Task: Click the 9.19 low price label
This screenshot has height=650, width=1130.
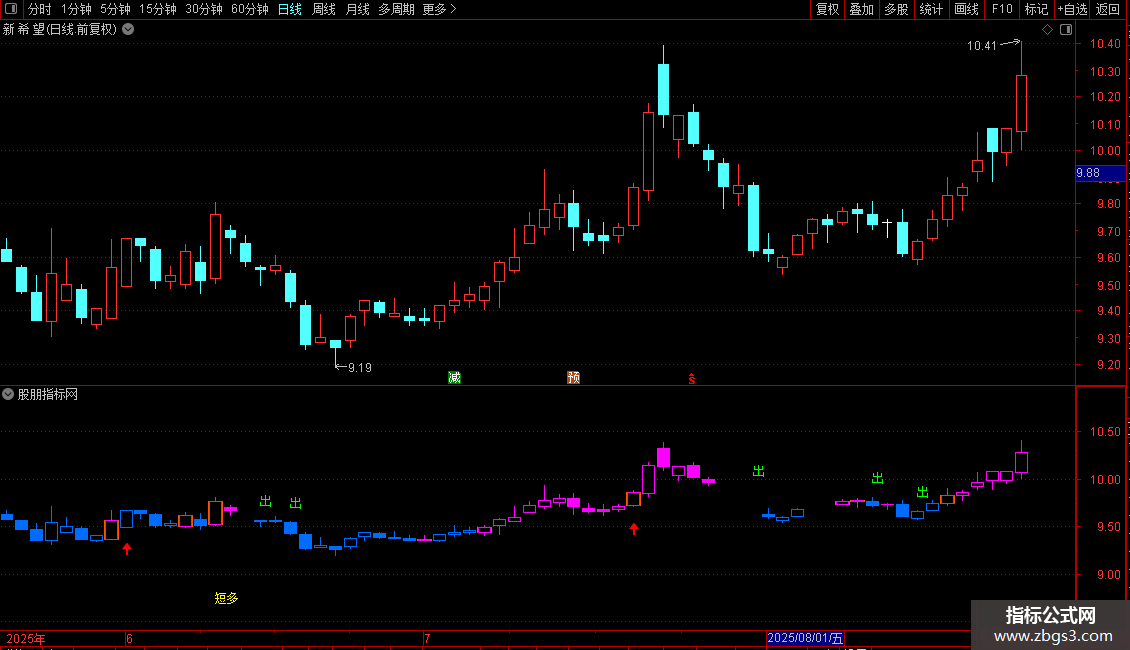Action: coord(360,368)
